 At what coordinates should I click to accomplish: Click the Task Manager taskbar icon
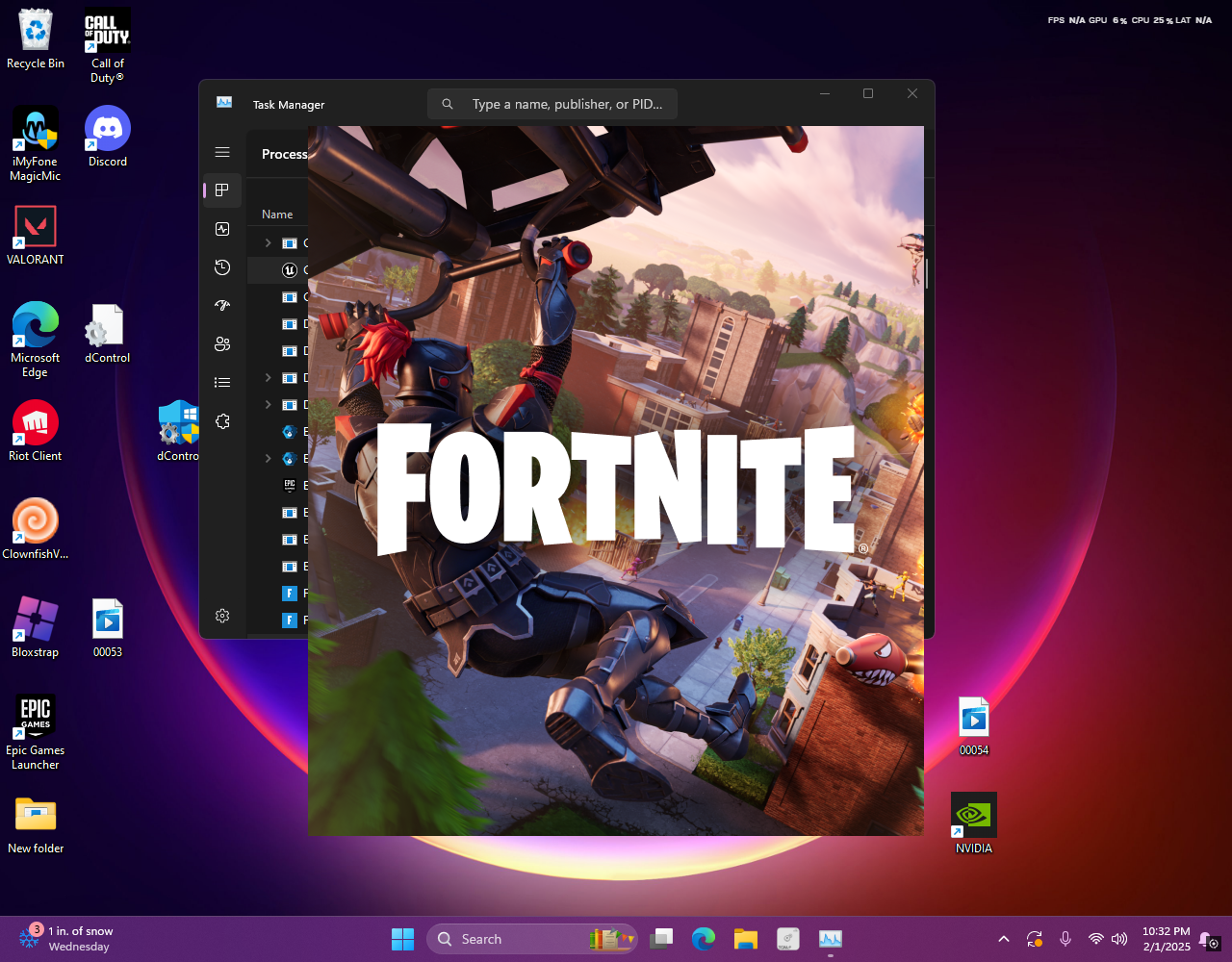pos(831,939)
